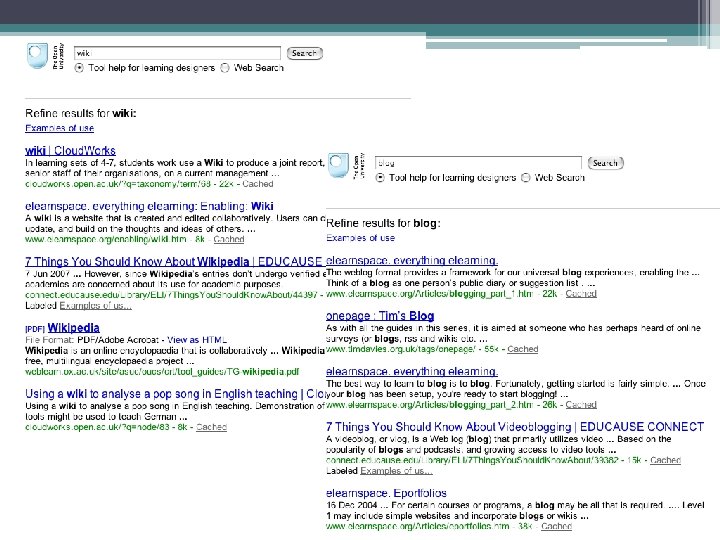Click 'Examples of us...' label under the Videoblogging result
Screen dimensions: 720x540
coord(396,471)
